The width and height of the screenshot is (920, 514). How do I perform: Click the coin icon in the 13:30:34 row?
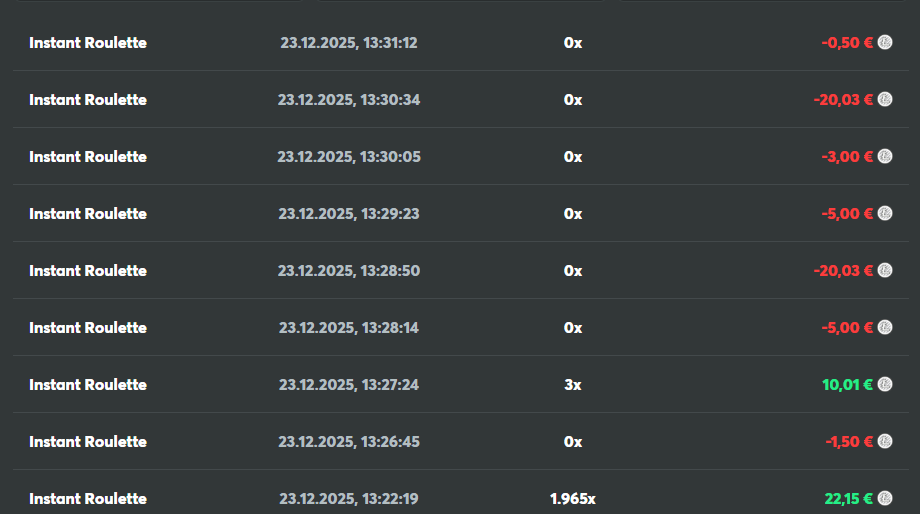(885, 100)
